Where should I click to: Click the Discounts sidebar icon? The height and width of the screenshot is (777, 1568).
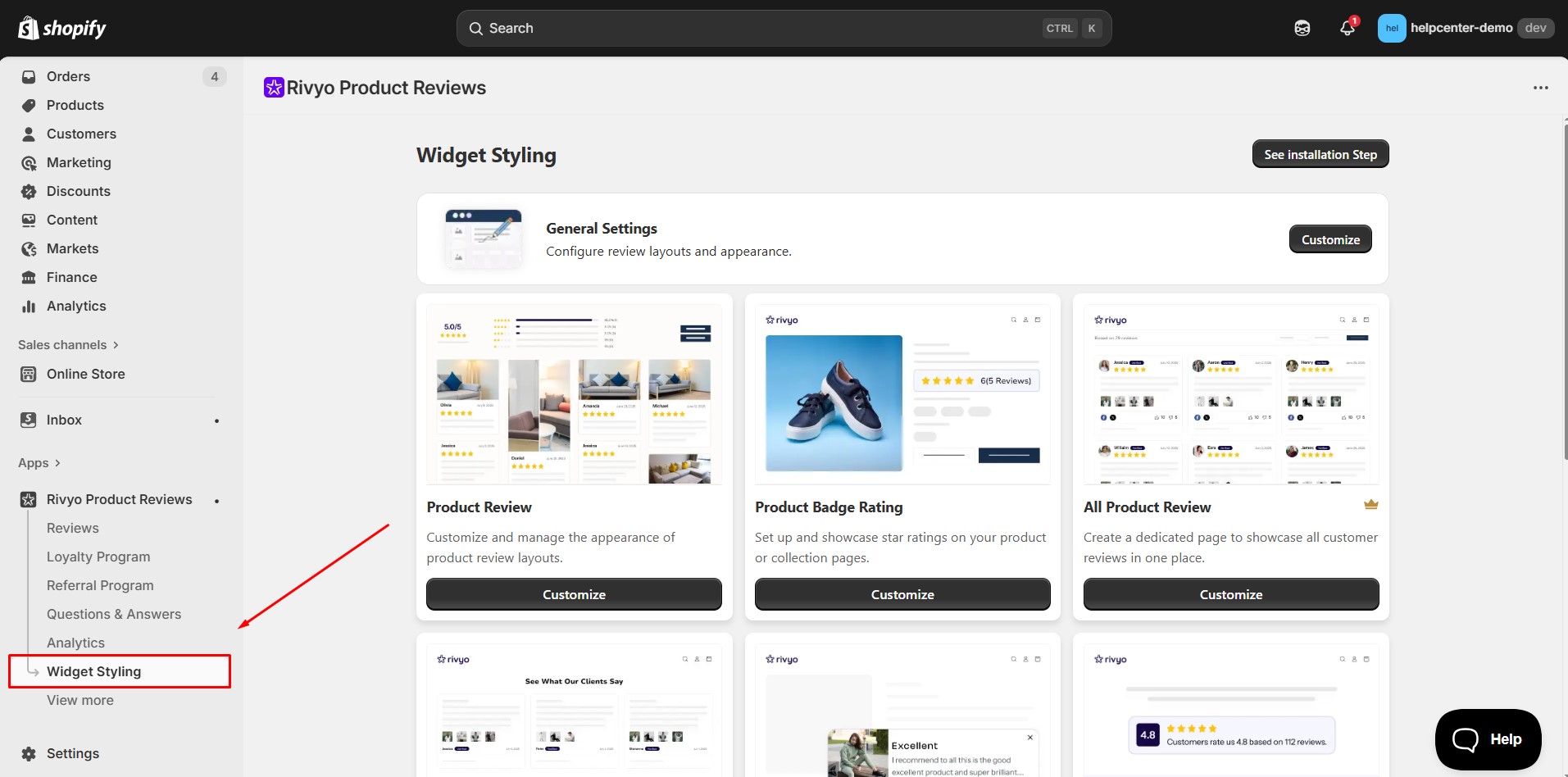click(x=28, y=191)
